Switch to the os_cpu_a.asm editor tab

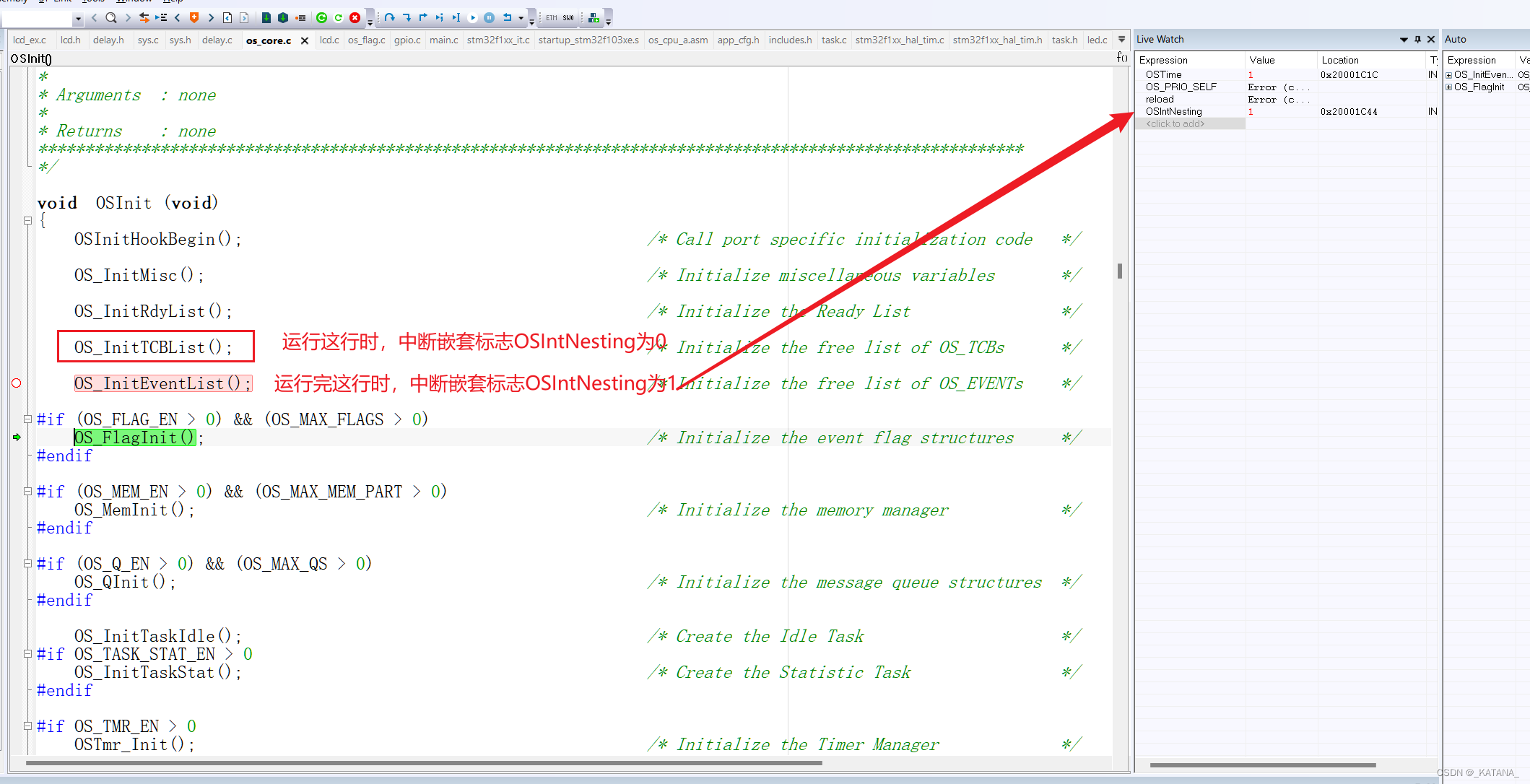point(678,40)
